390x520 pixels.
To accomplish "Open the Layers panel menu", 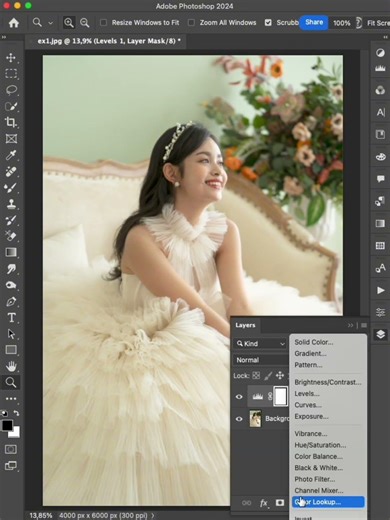I will pyautogui.click(x=364, y=325).
